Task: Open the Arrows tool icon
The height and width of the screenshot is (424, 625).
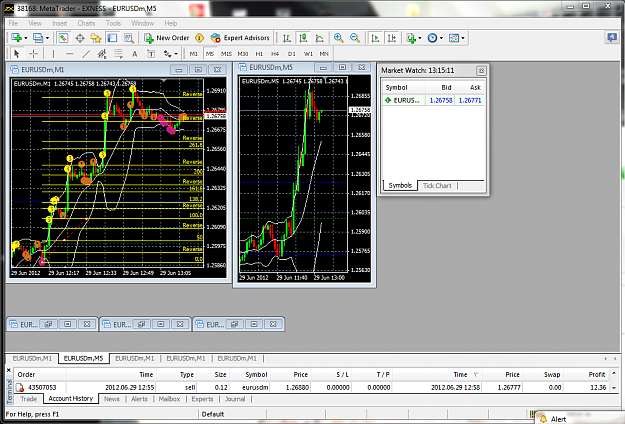Action: (x=168, y=53)
